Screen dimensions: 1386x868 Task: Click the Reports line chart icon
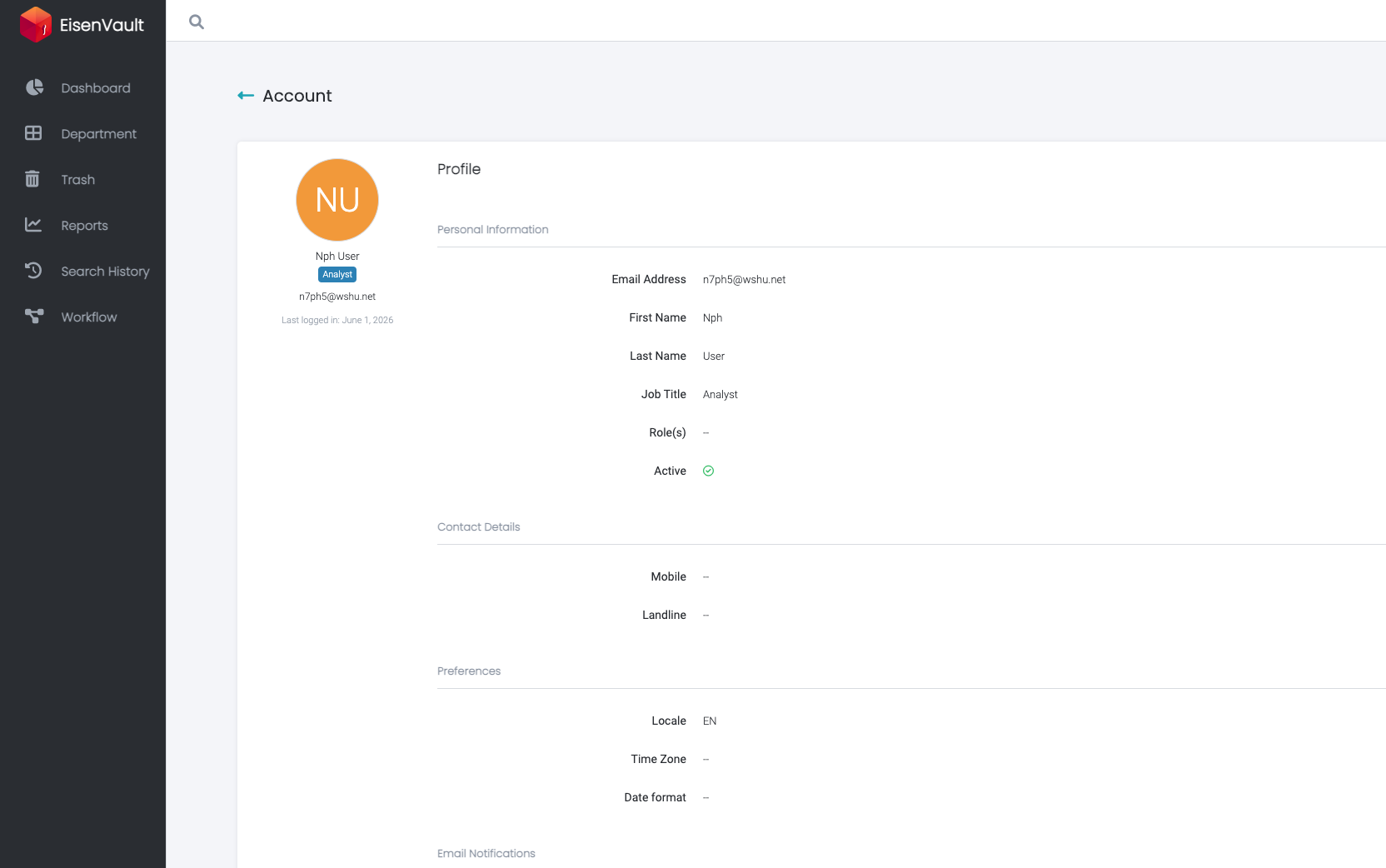point(33,225)
